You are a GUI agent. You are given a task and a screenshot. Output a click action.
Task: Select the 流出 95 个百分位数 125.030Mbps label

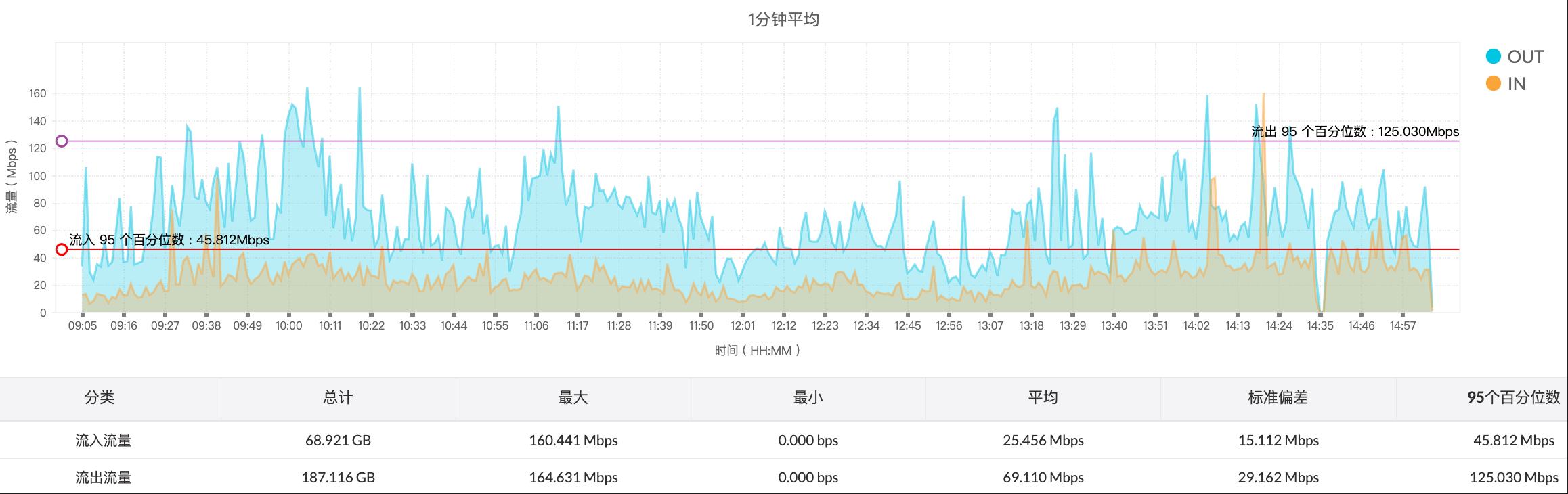(x=1354, y=132)
